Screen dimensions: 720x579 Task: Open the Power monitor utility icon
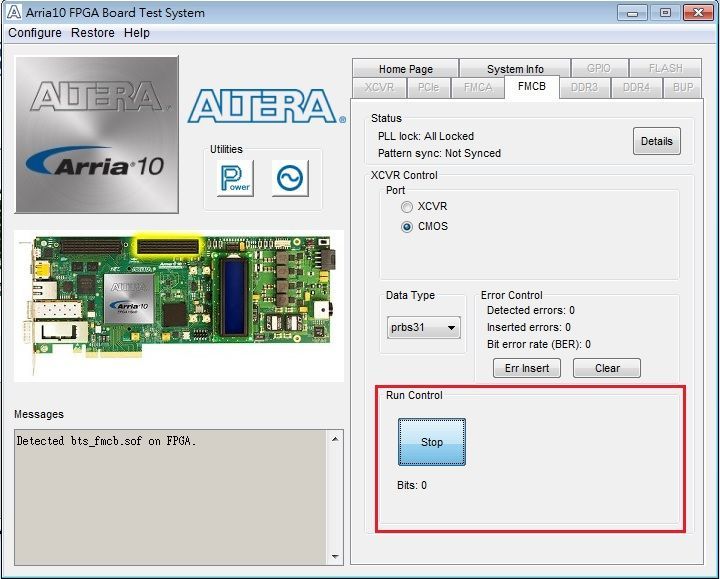click(235, 178)
